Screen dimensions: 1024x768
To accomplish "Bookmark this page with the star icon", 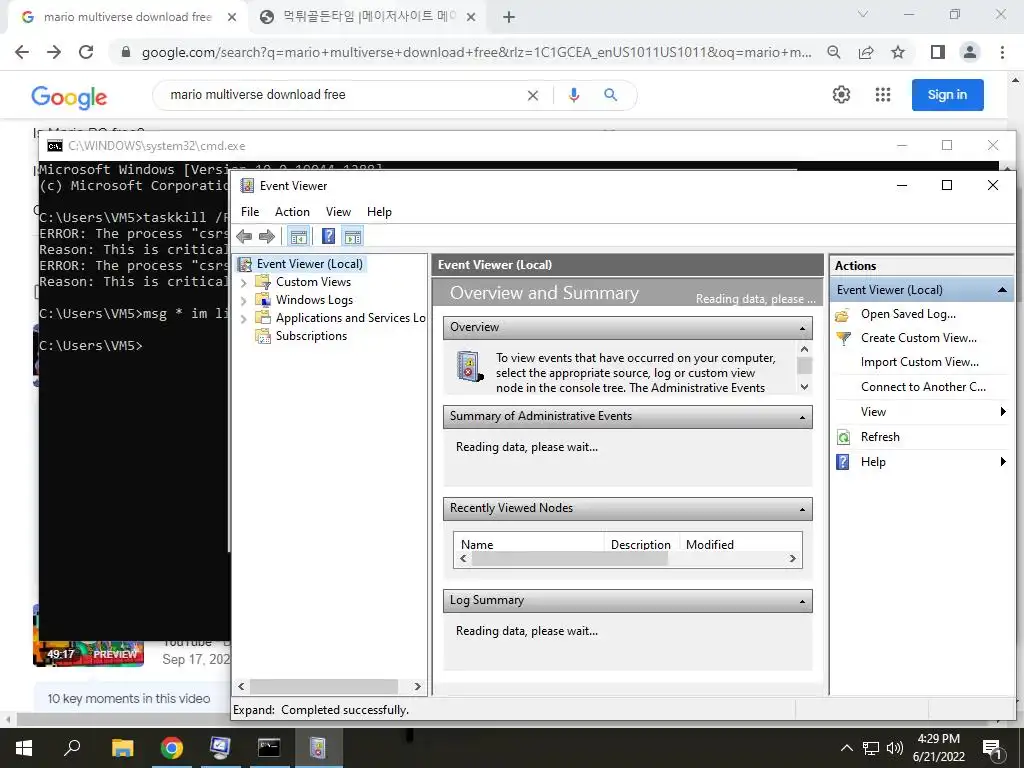I will pyautogui.click(x=898, y=52).
